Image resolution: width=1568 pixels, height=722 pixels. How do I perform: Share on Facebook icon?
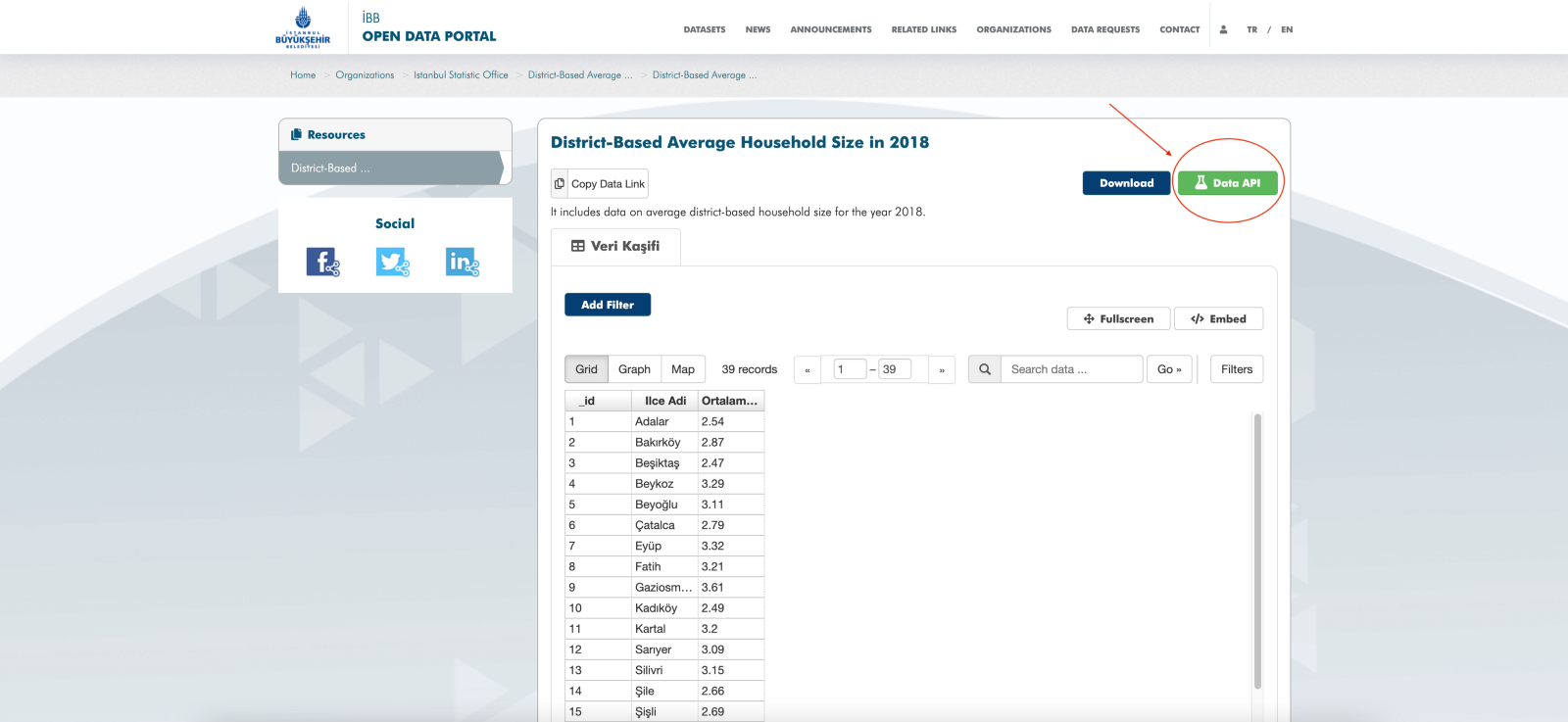click(x=323, y=262)
